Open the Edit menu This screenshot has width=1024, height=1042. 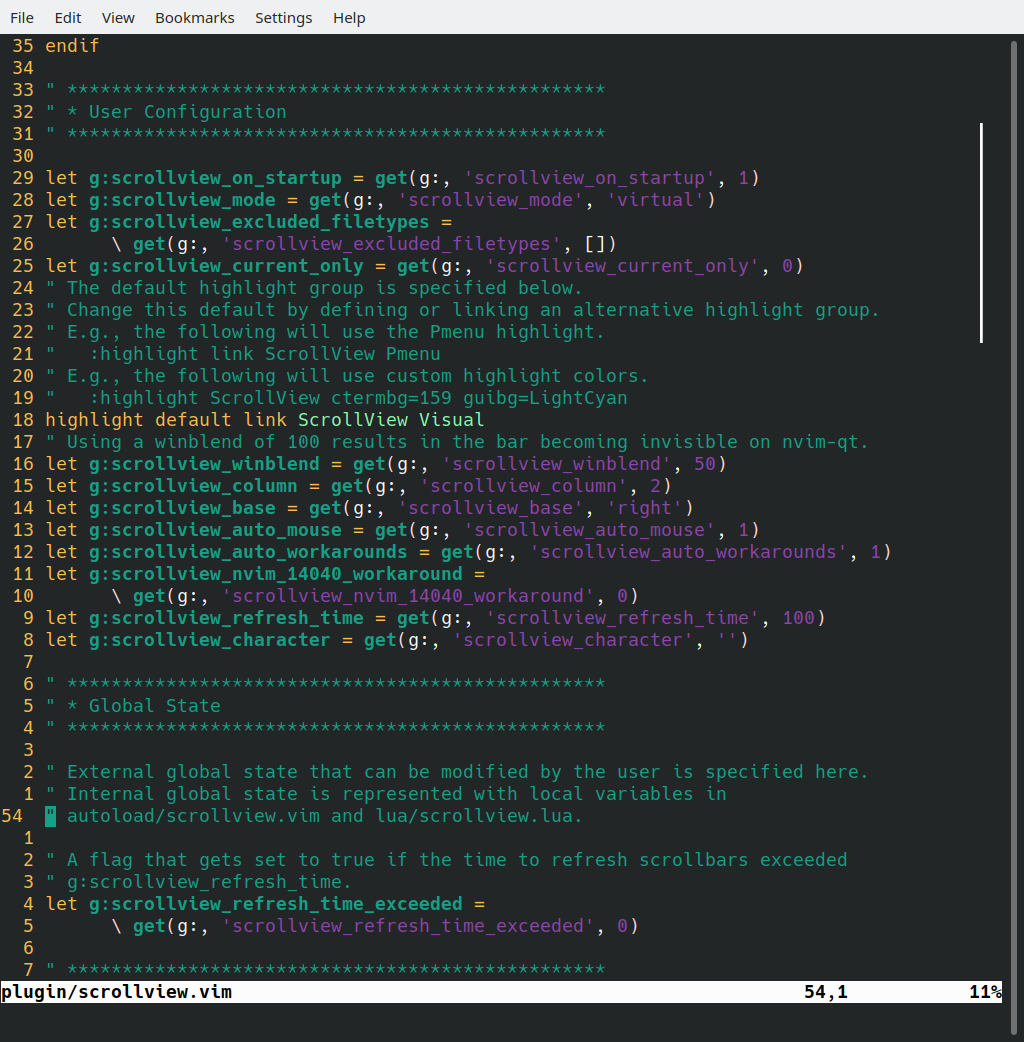pyautogui.click(x=67, y=17)
